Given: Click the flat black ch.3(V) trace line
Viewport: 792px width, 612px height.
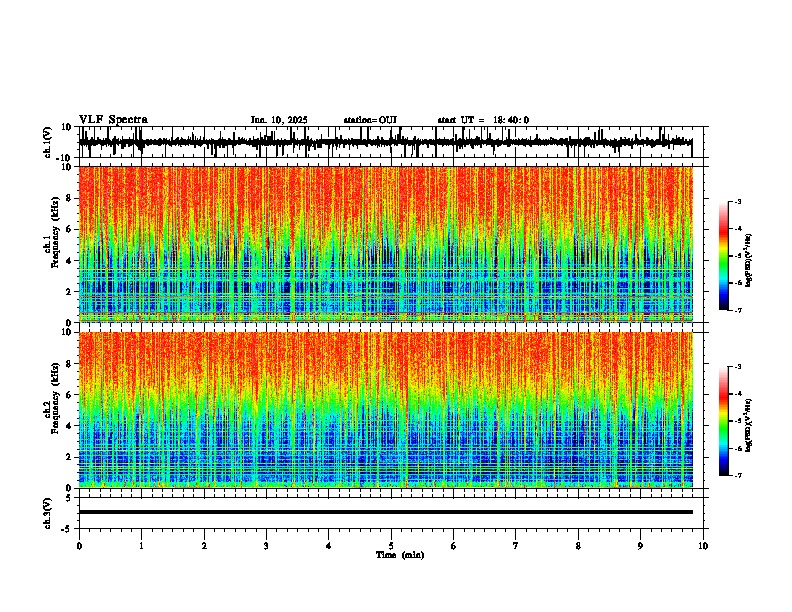Looking at the screenshot, I should tap(386, 512).
